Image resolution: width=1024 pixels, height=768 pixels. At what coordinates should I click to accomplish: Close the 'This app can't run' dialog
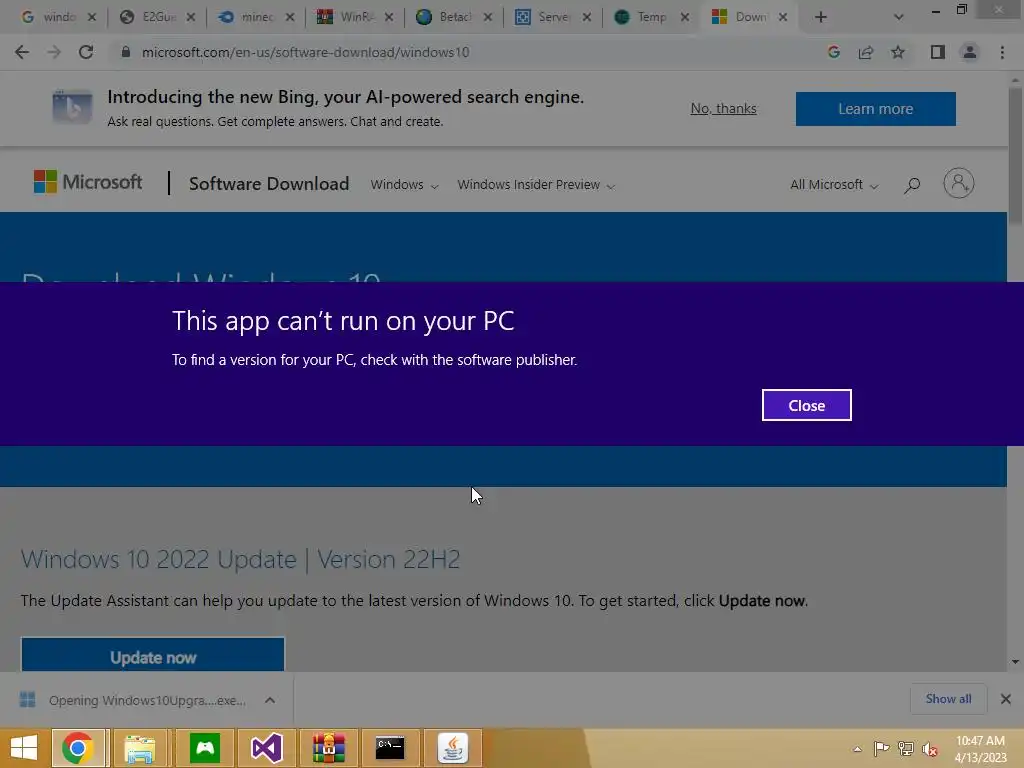pyautogui.click(x=807, y=406)
